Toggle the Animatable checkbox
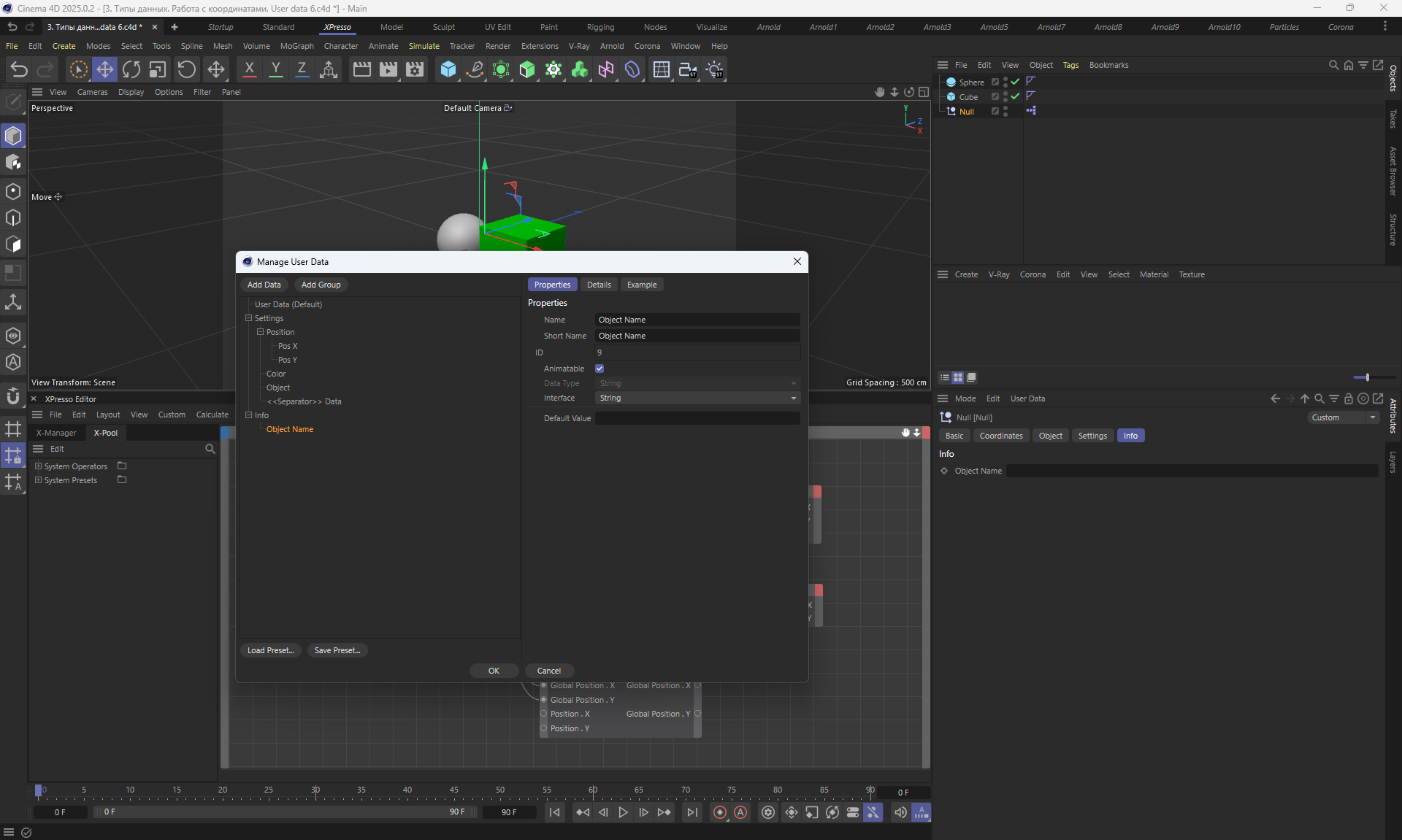The height and width of the screenshot is (840, 1402). 600,369
